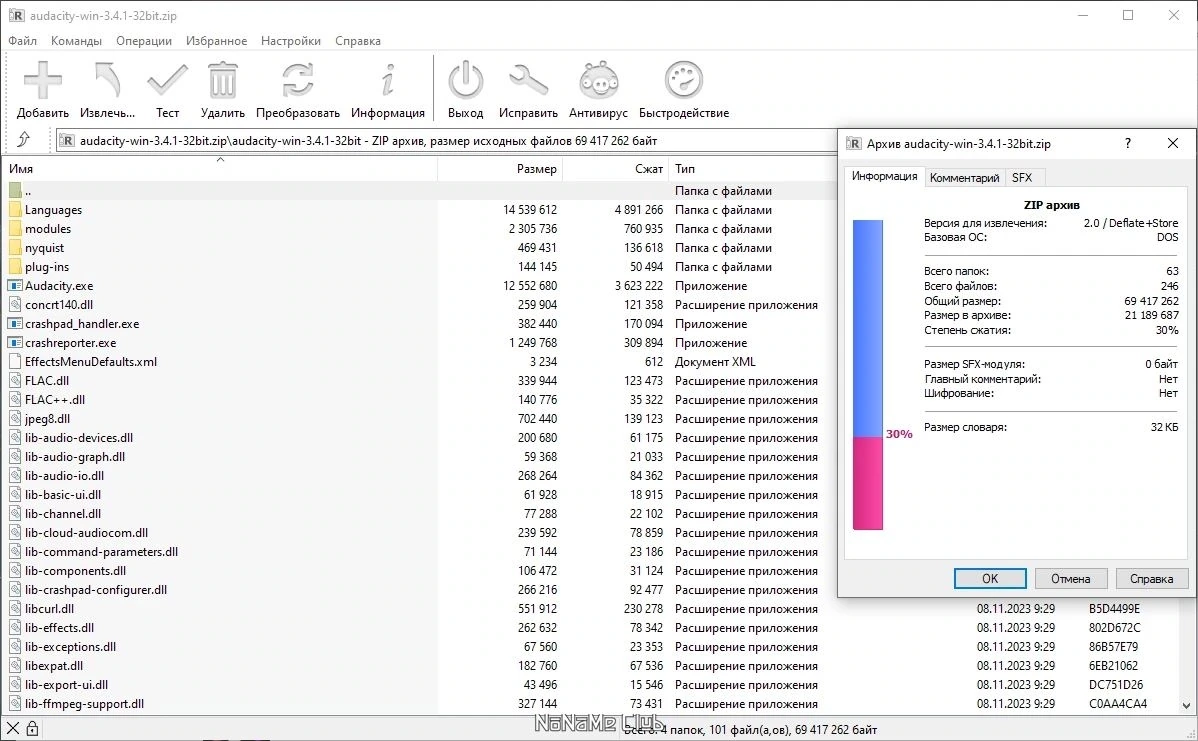Image resolution: width=1198 pixels, height=741 pixels.
Task: Open the Настройки menu
Action: (x=290, y=40)
